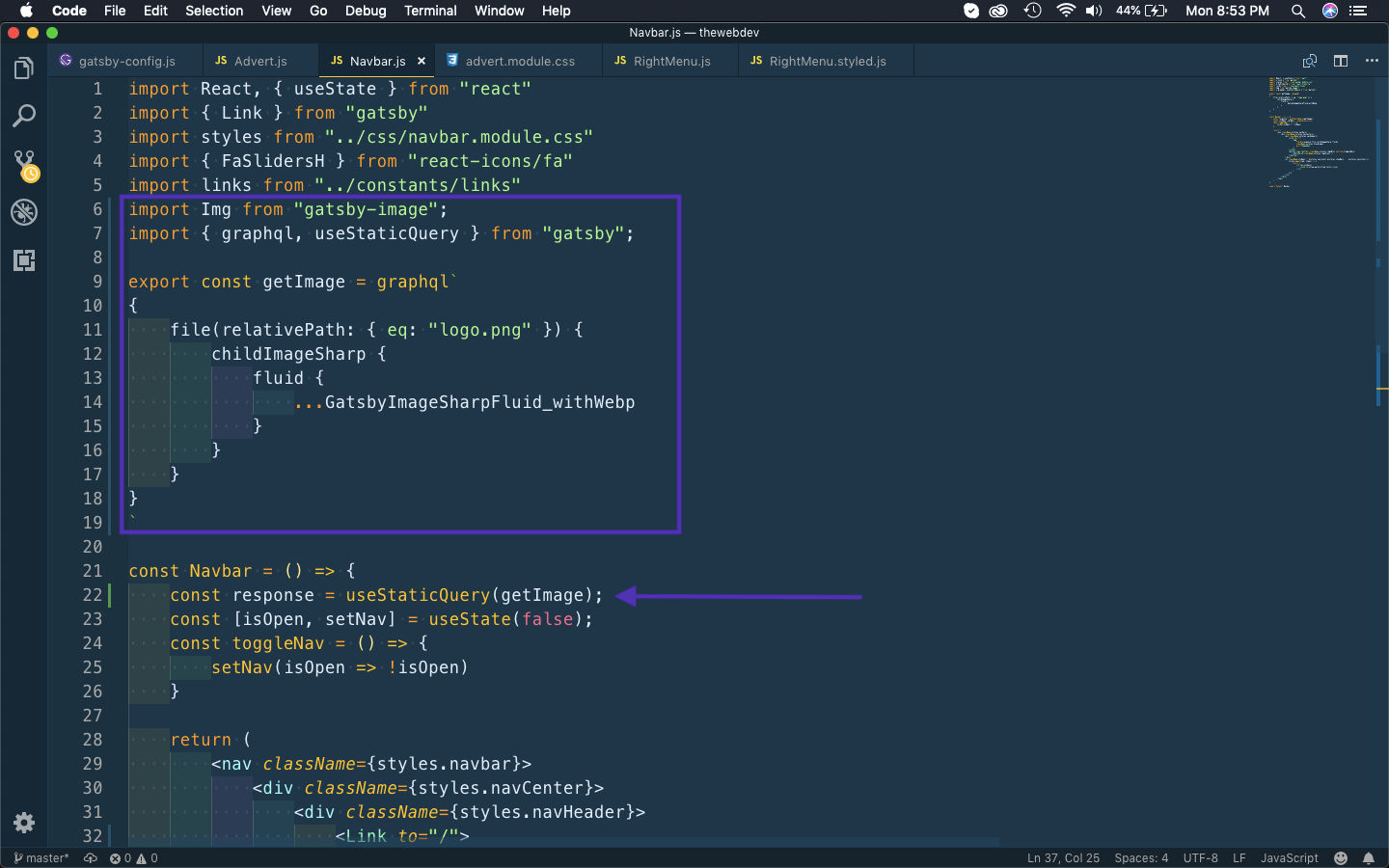1389x868 pixels.
Task: Click the checkmark app icon in menu bar
Action: pyautogui.click(x=971, y=11)
